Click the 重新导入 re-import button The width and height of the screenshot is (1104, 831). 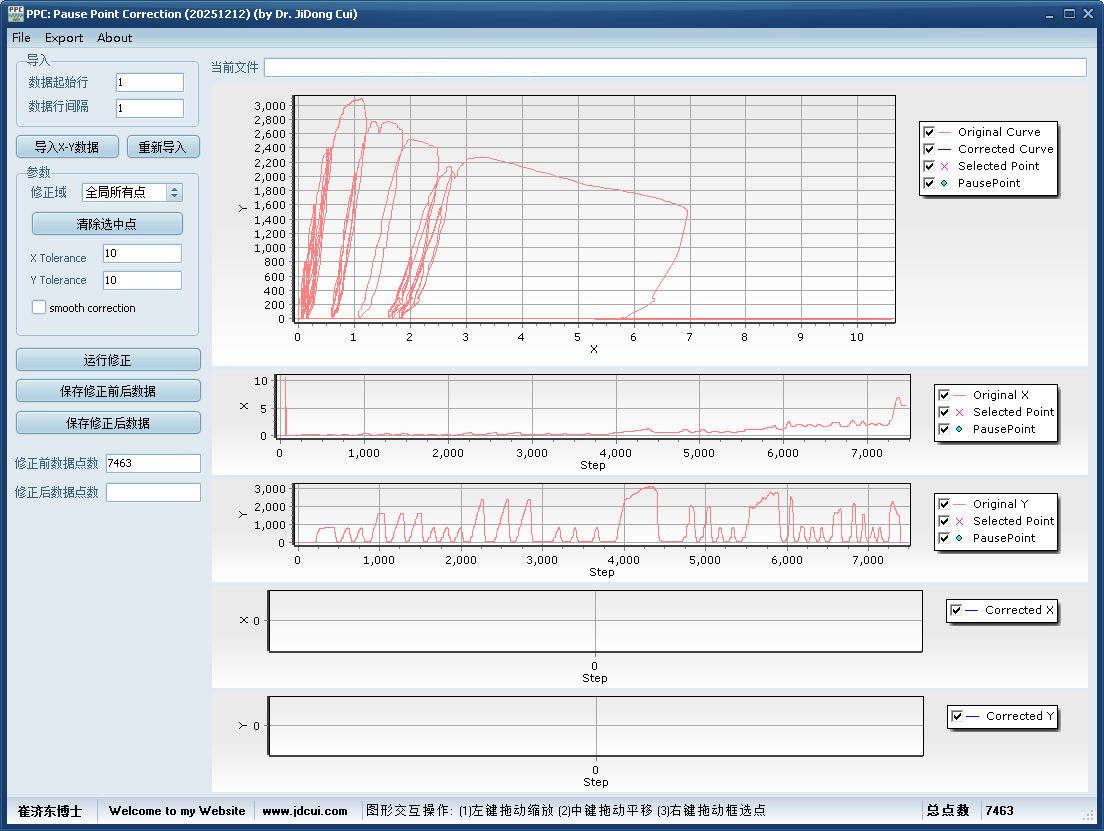163,147
